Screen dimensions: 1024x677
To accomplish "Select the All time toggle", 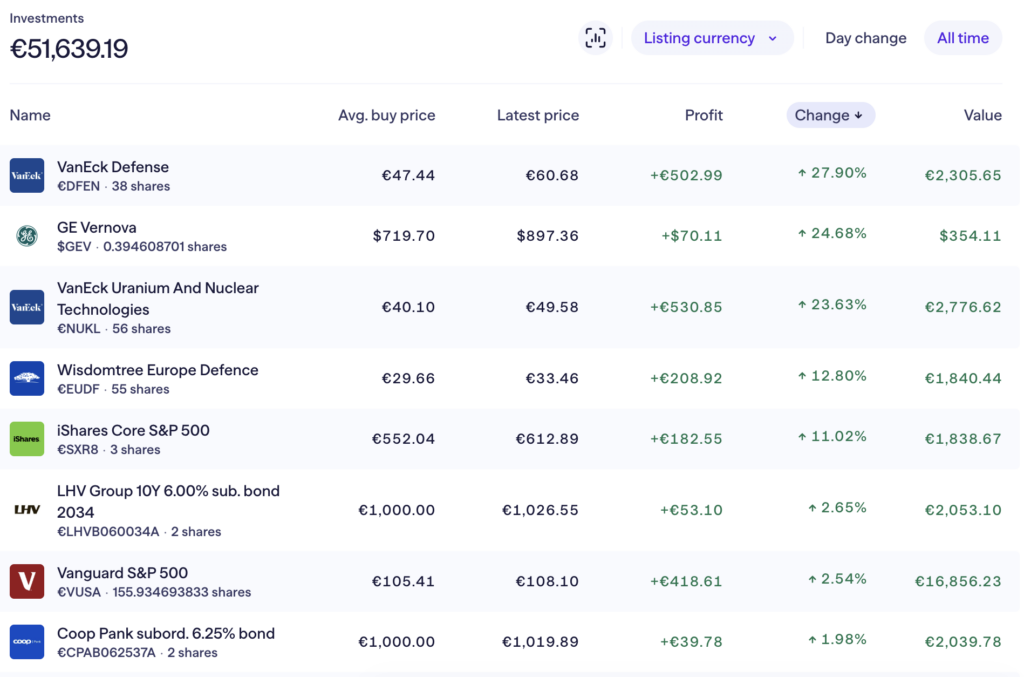I will [x=962, y=38].
